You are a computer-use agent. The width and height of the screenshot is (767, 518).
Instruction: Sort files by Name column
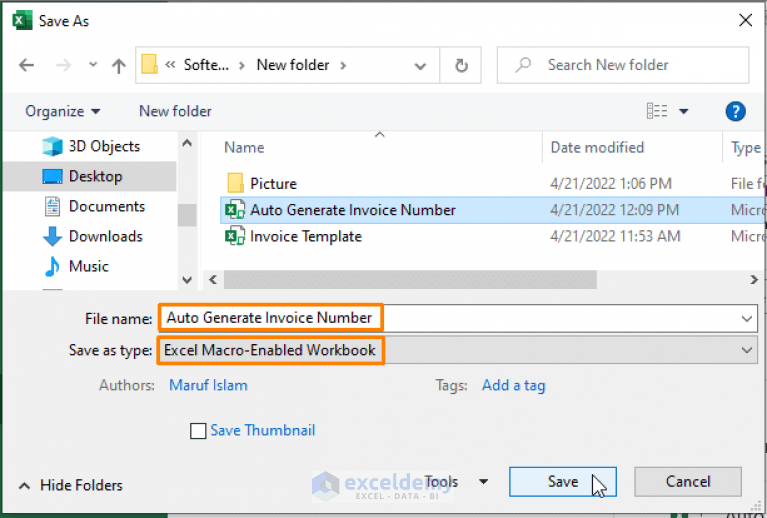point(244,148)
